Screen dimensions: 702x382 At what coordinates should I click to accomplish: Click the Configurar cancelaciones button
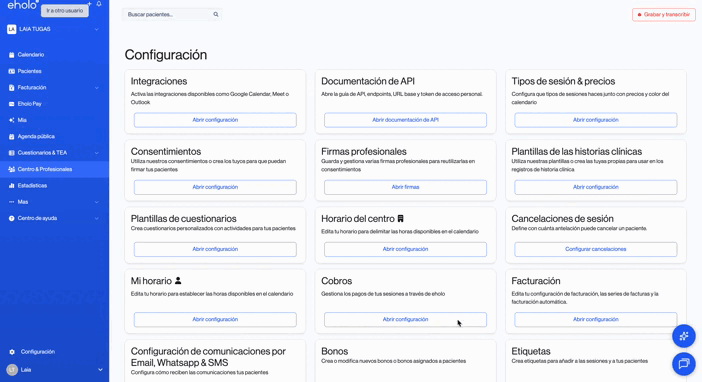(x=595, y=249)
